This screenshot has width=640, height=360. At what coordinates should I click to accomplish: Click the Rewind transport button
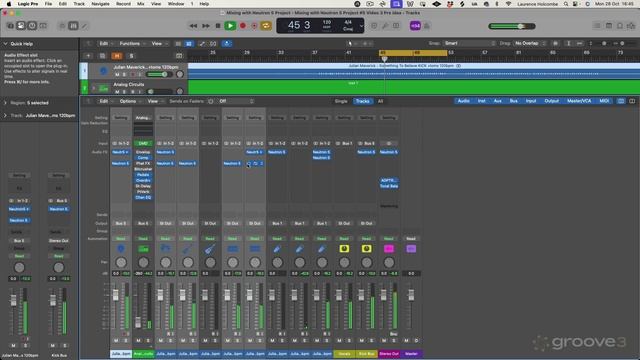[193, 26]
